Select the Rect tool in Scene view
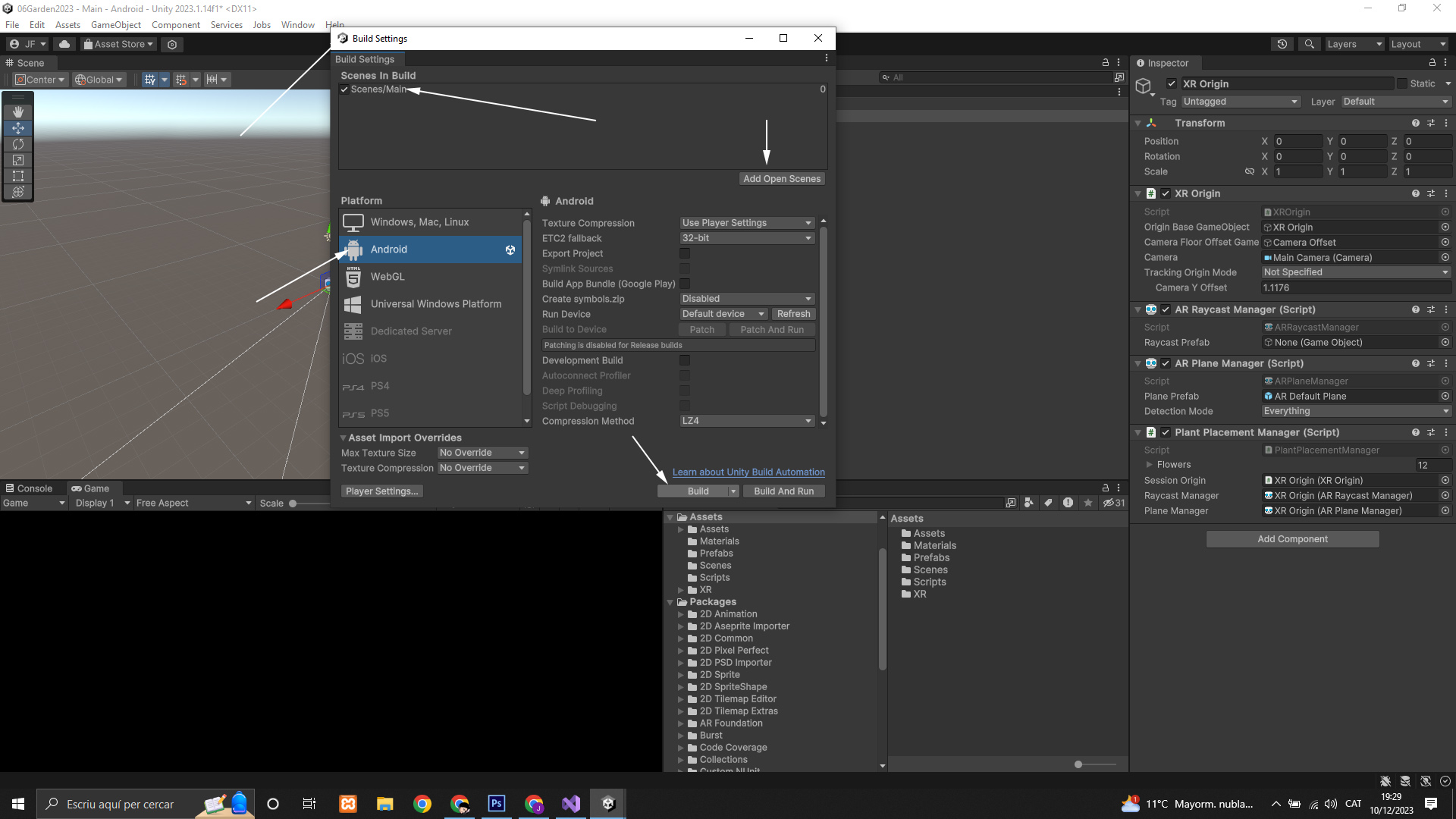The width and height of the screenshot is (1456, 819). tap(18, 176)
